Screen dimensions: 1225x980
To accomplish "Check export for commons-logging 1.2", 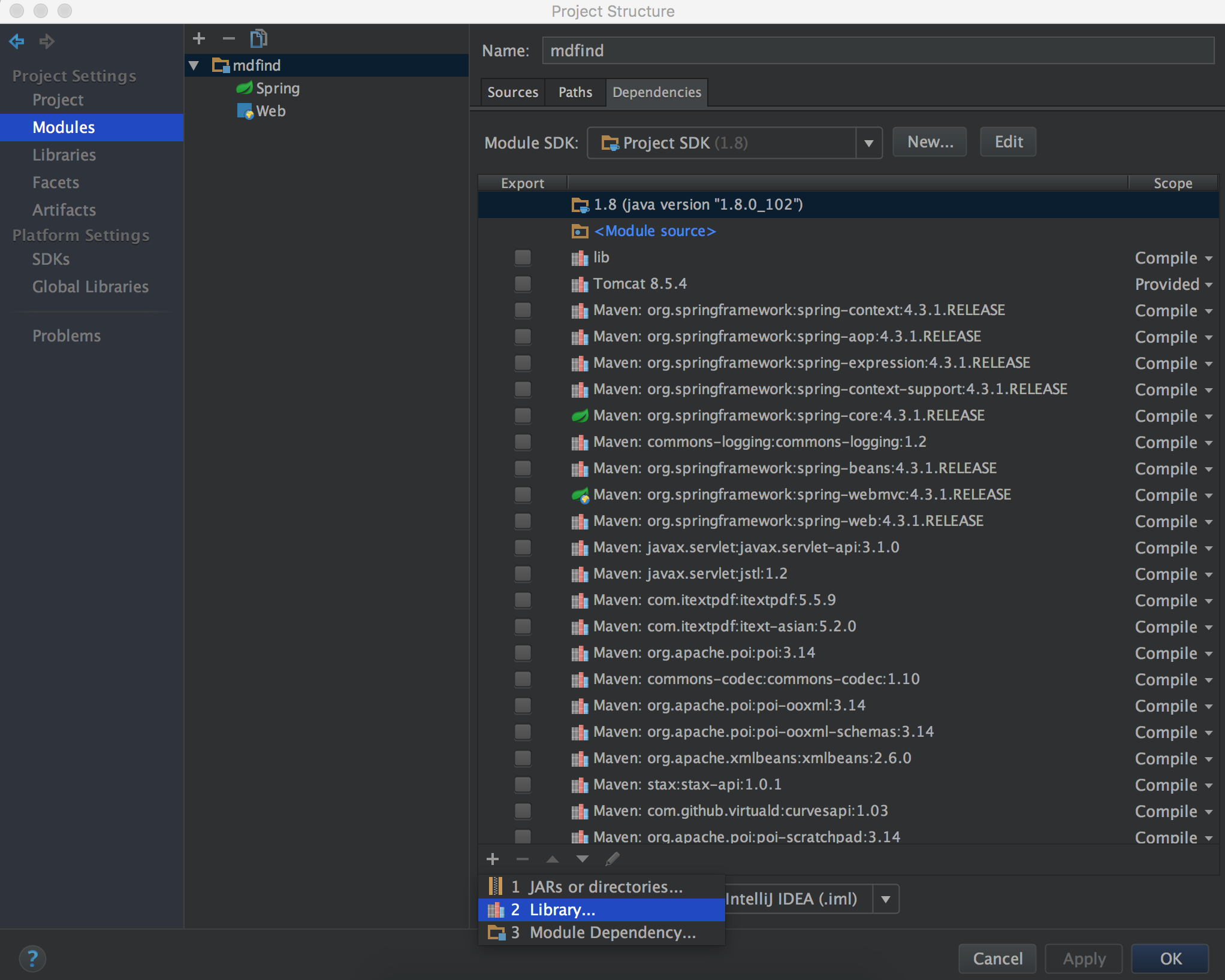I will pyautogui.click(x=523, y=442).
